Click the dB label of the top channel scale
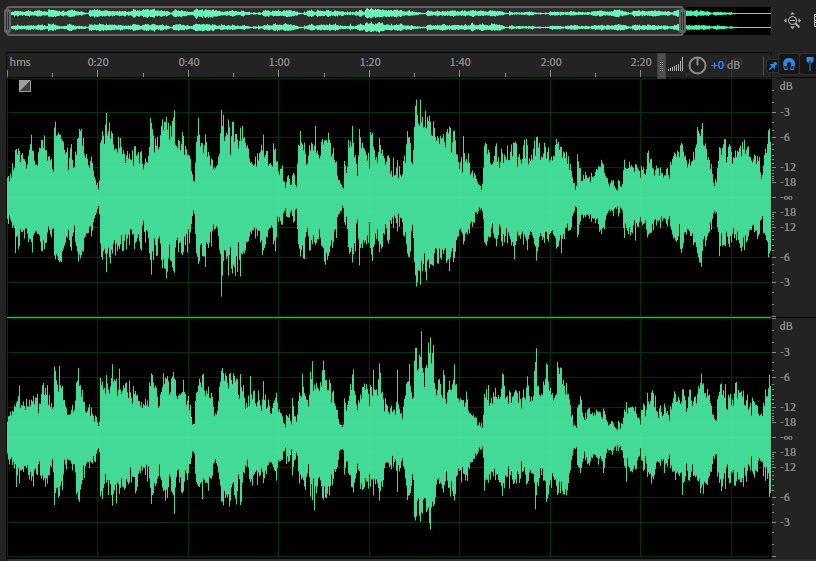This screenshot has width=816, height=561. pos(786,86)
